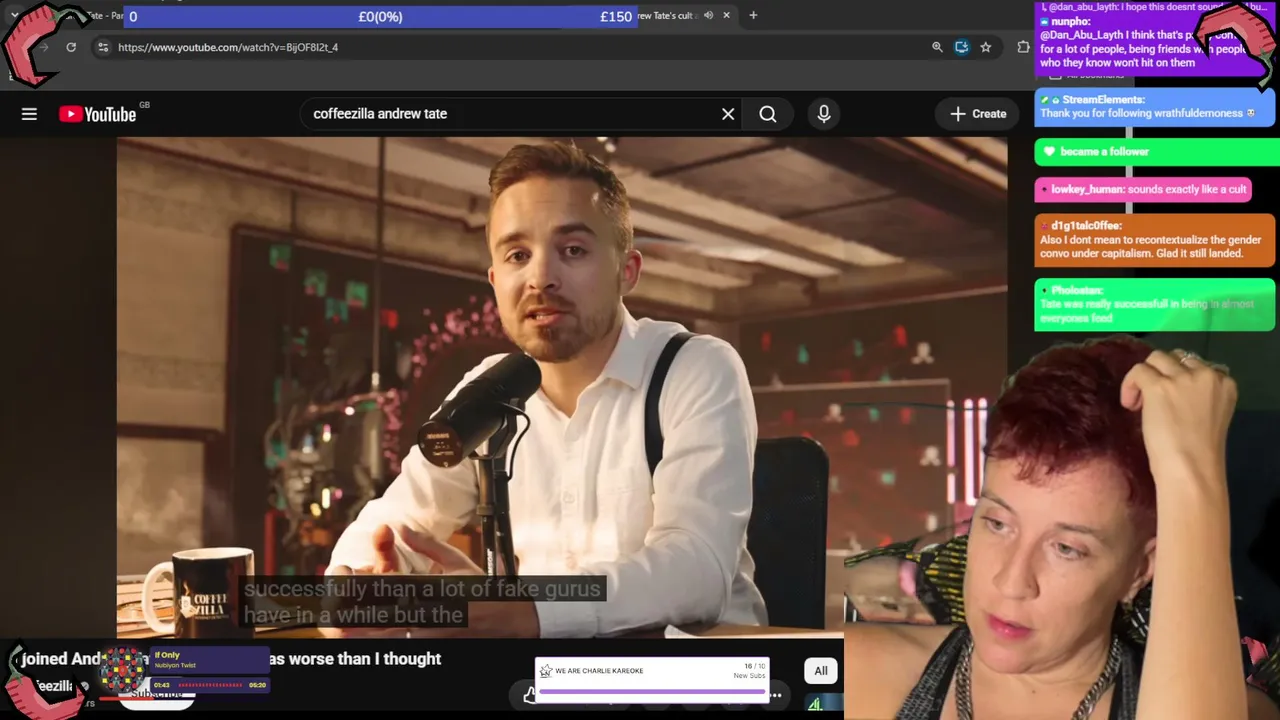1280x720 pixels.
Task: Click d1g1talc0ffee's chat message
Action: [1155, 240]
